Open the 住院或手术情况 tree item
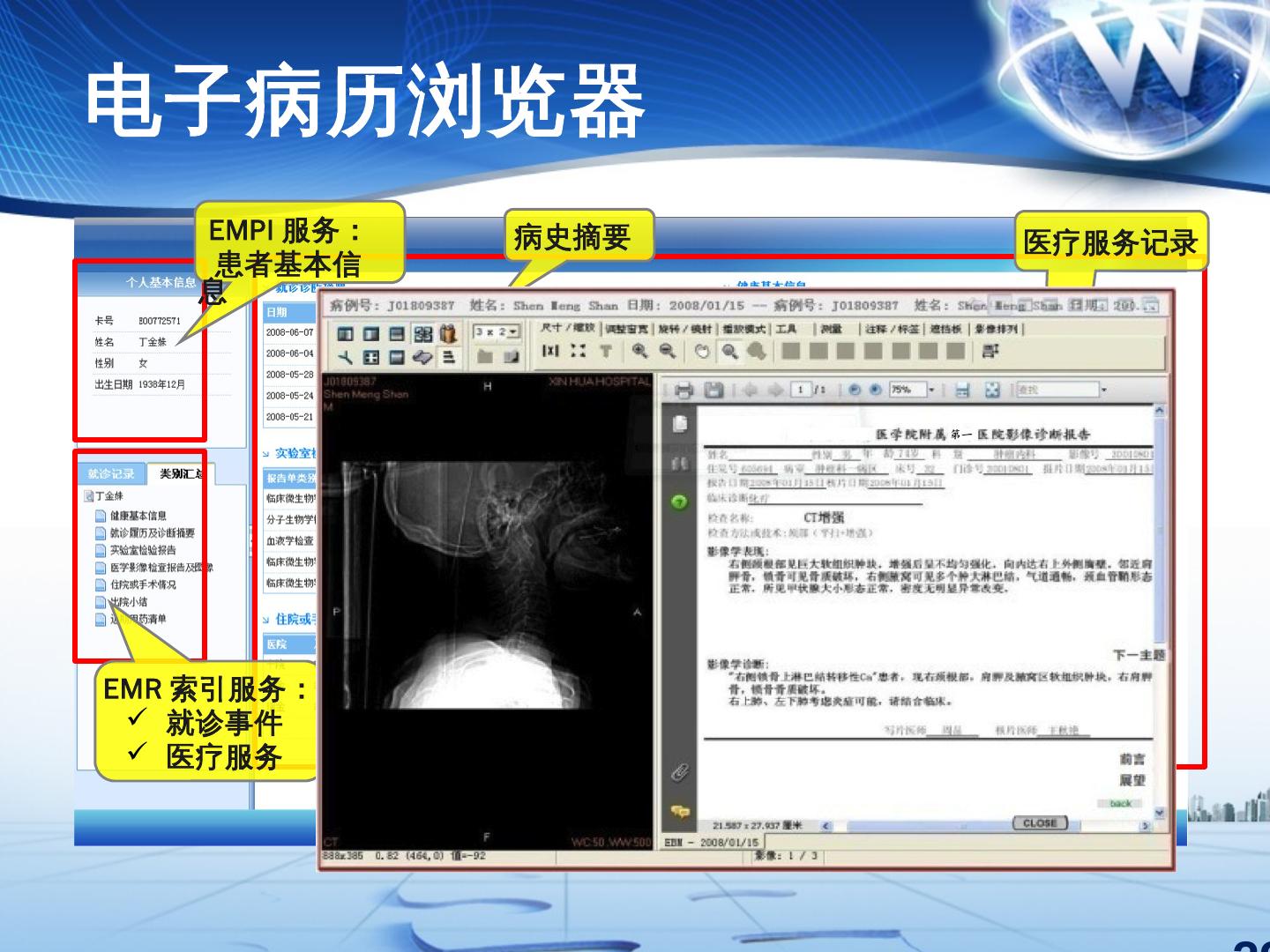Viewport: 1270px width, 952px height. [143, 584]
